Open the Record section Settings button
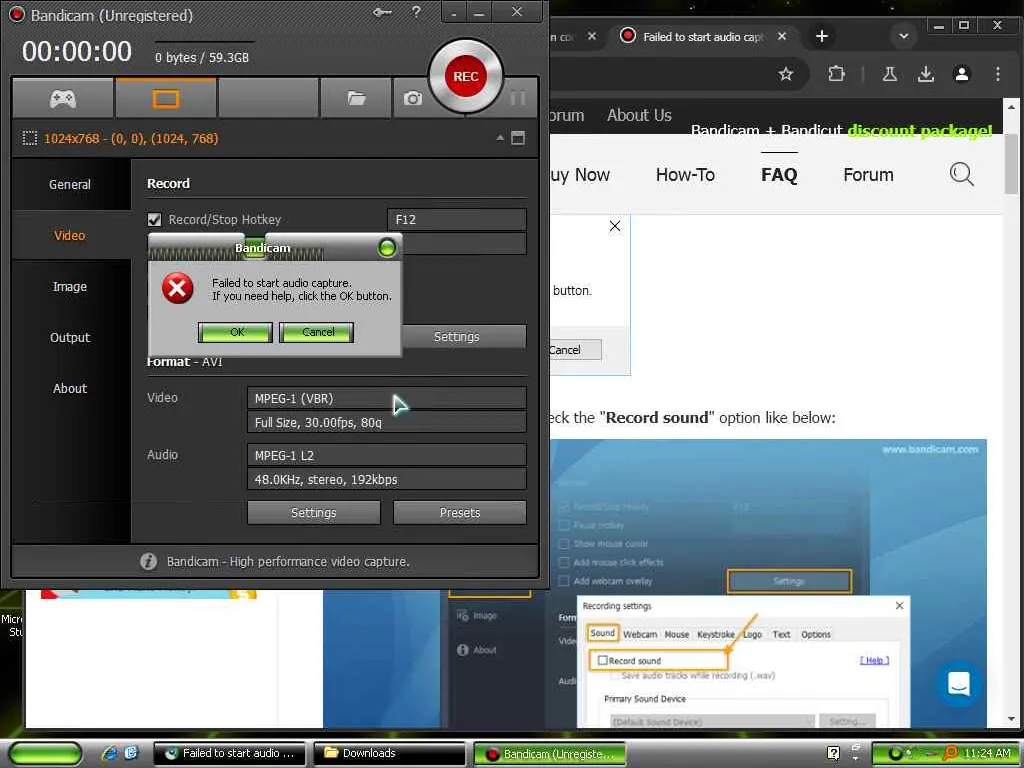 tap(464, 336)
